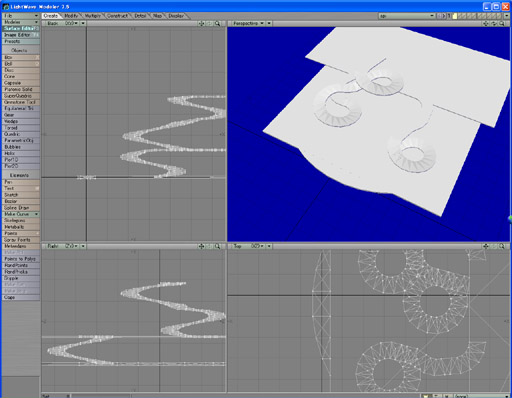Select the Spray Points tool

point(21,240)
